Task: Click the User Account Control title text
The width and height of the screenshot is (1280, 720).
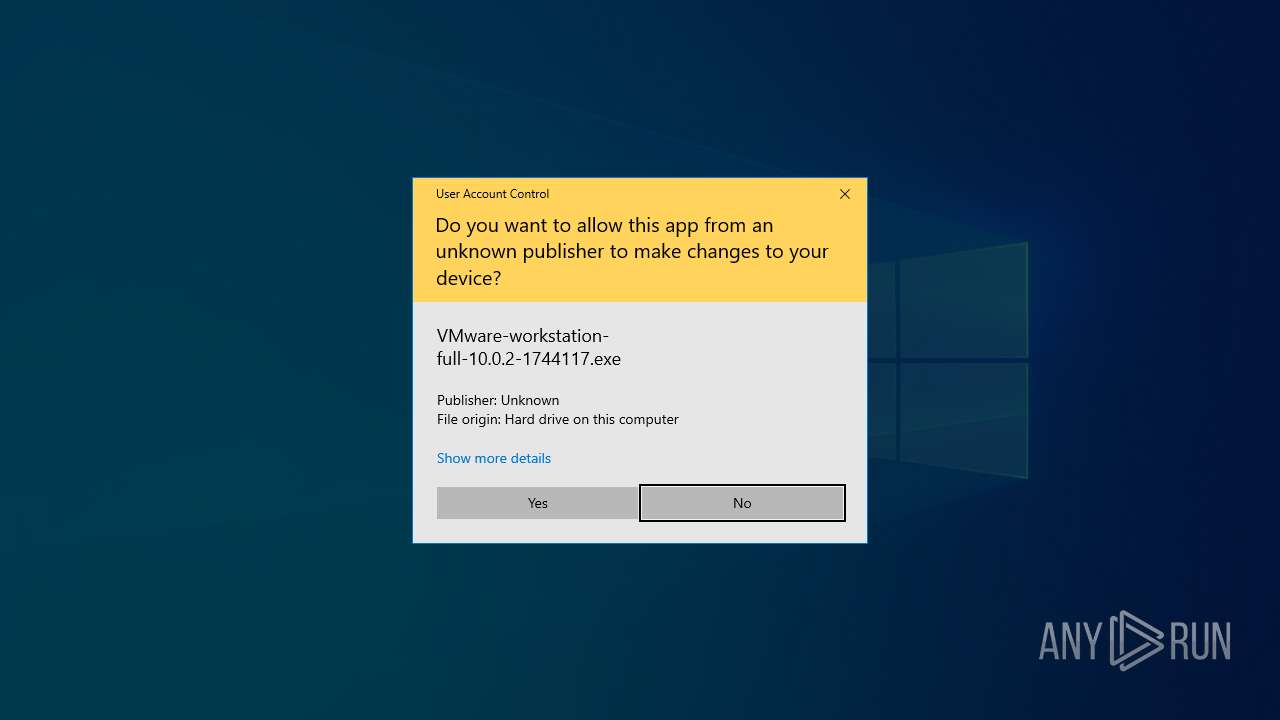Action: pos(492,194)
